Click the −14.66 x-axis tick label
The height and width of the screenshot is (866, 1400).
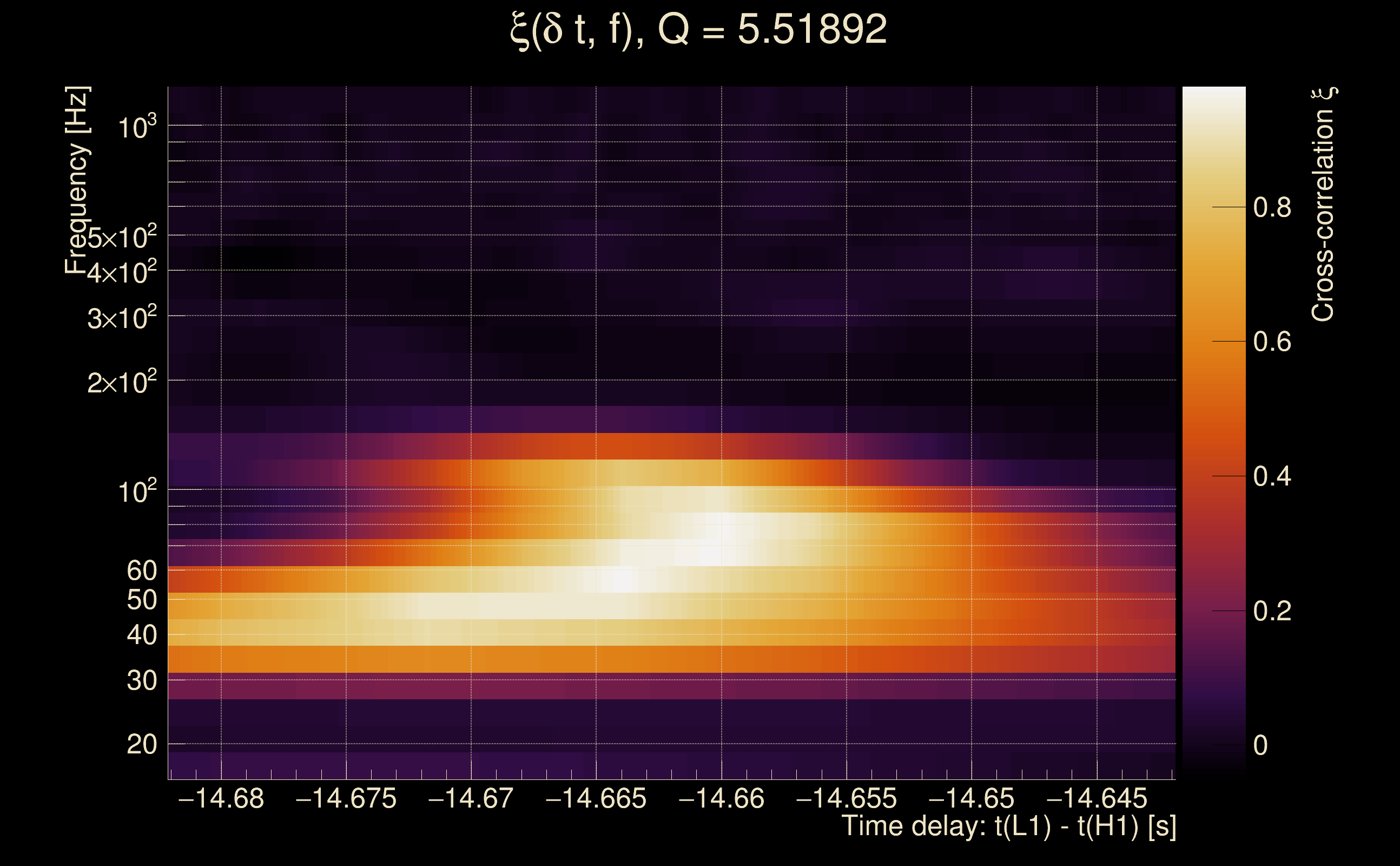click(721, 799)
